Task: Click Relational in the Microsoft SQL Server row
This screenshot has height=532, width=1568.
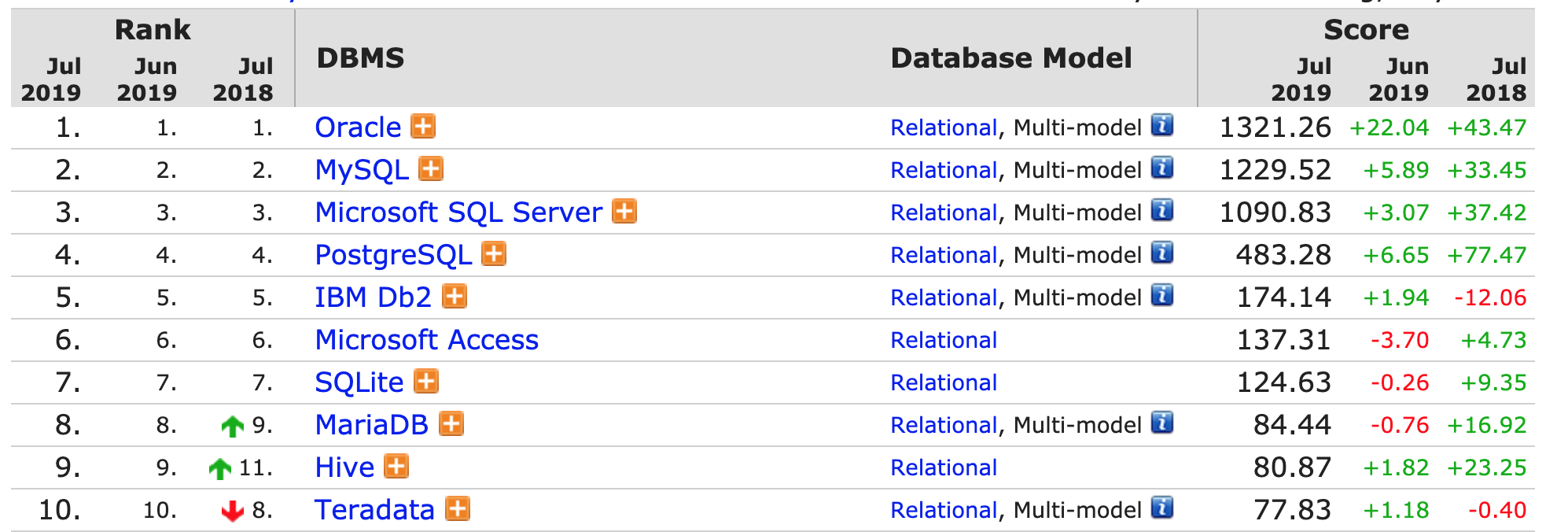Action: (x=944, y=212)
